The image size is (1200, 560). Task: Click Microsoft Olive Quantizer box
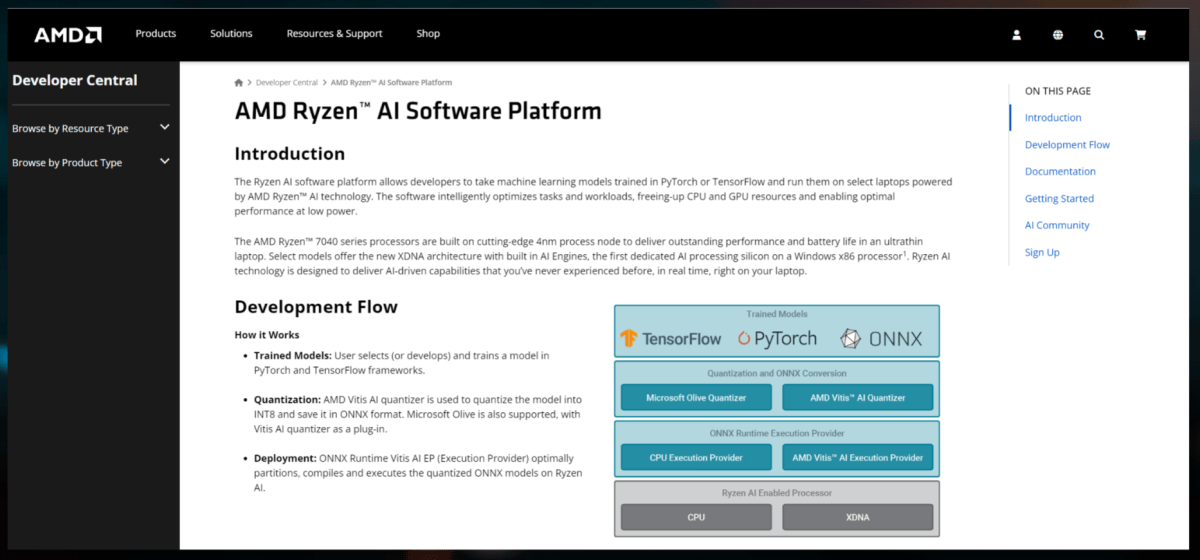(x=696, y=397)
